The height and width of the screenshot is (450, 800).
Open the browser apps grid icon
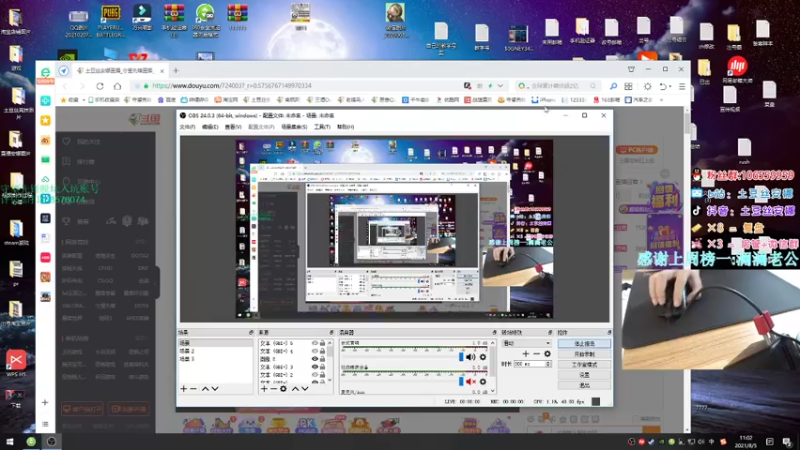tap(629, 86)
